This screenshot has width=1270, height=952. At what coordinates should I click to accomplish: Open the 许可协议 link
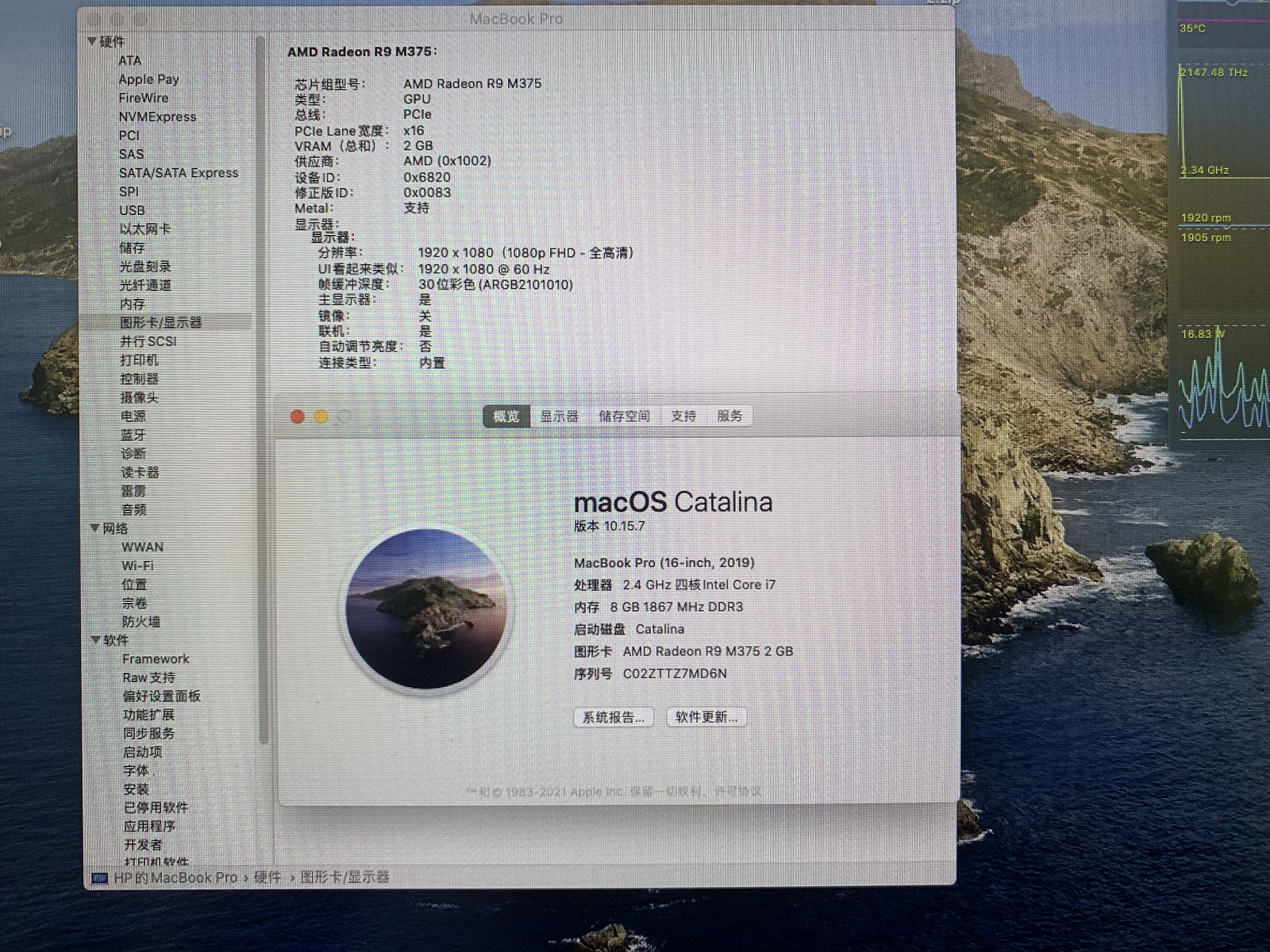click(x=738, y=791)
